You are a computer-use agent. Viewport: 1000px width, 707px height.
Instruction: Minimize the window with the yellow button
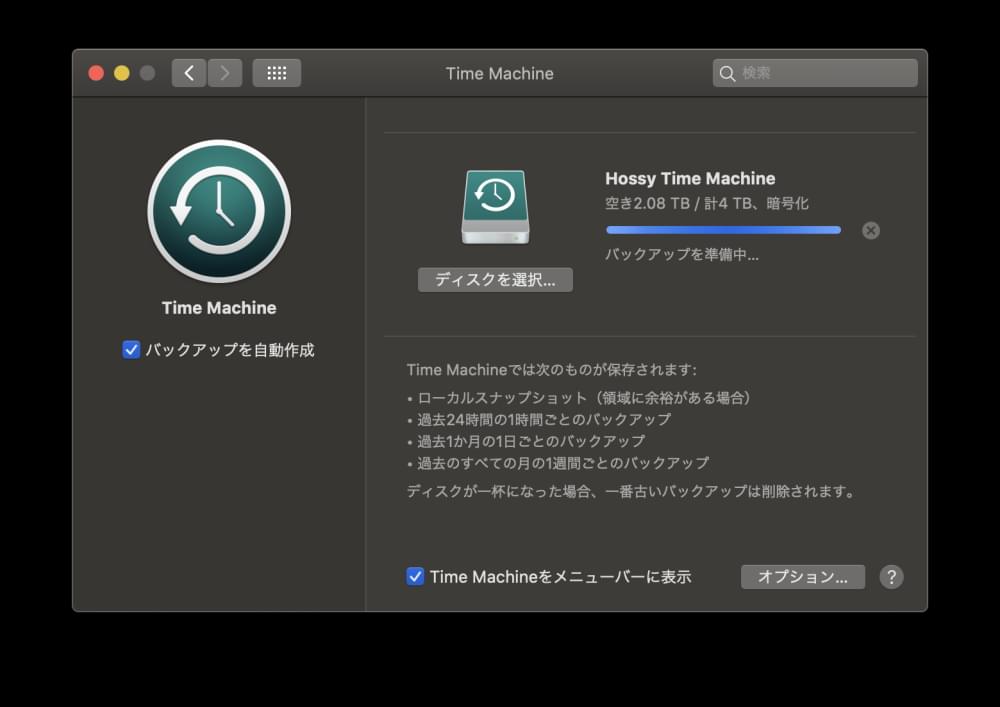click(122, 73)
